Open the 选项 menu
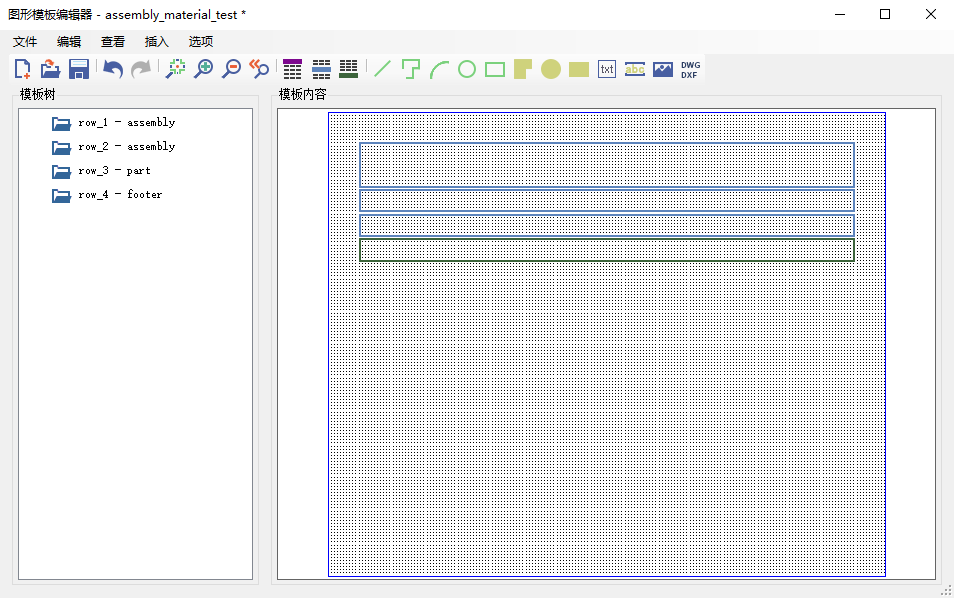Screen dimensions: 954x598 coord(200,41)
